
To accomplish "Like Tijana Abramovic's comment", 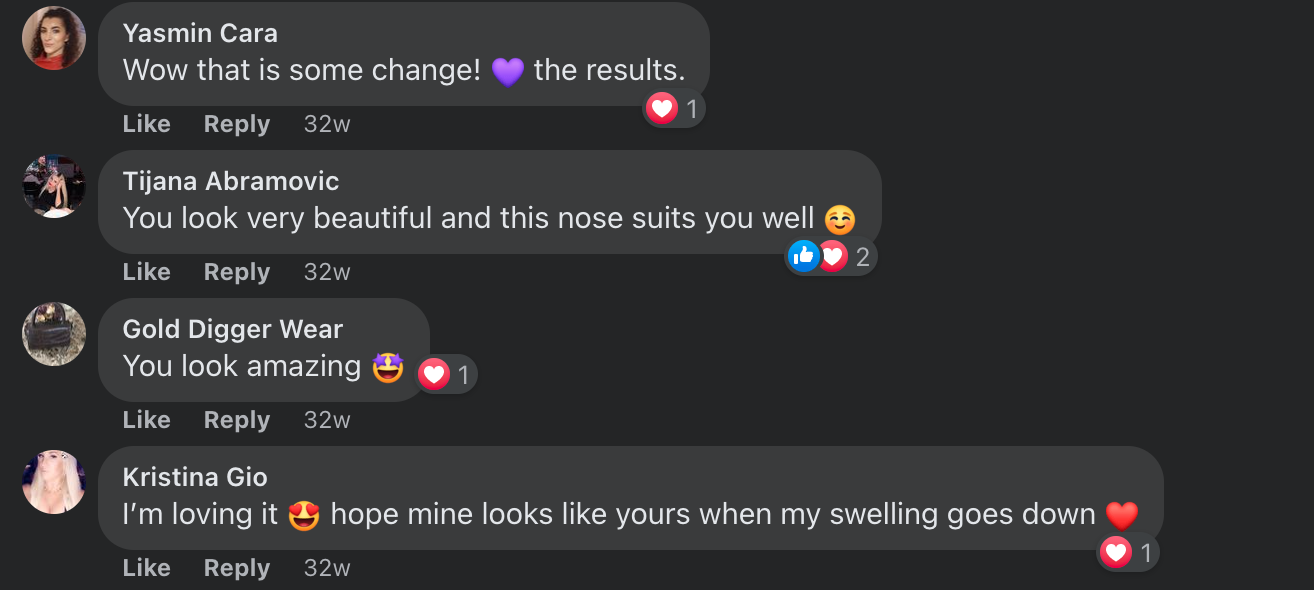I will [147, 272].
